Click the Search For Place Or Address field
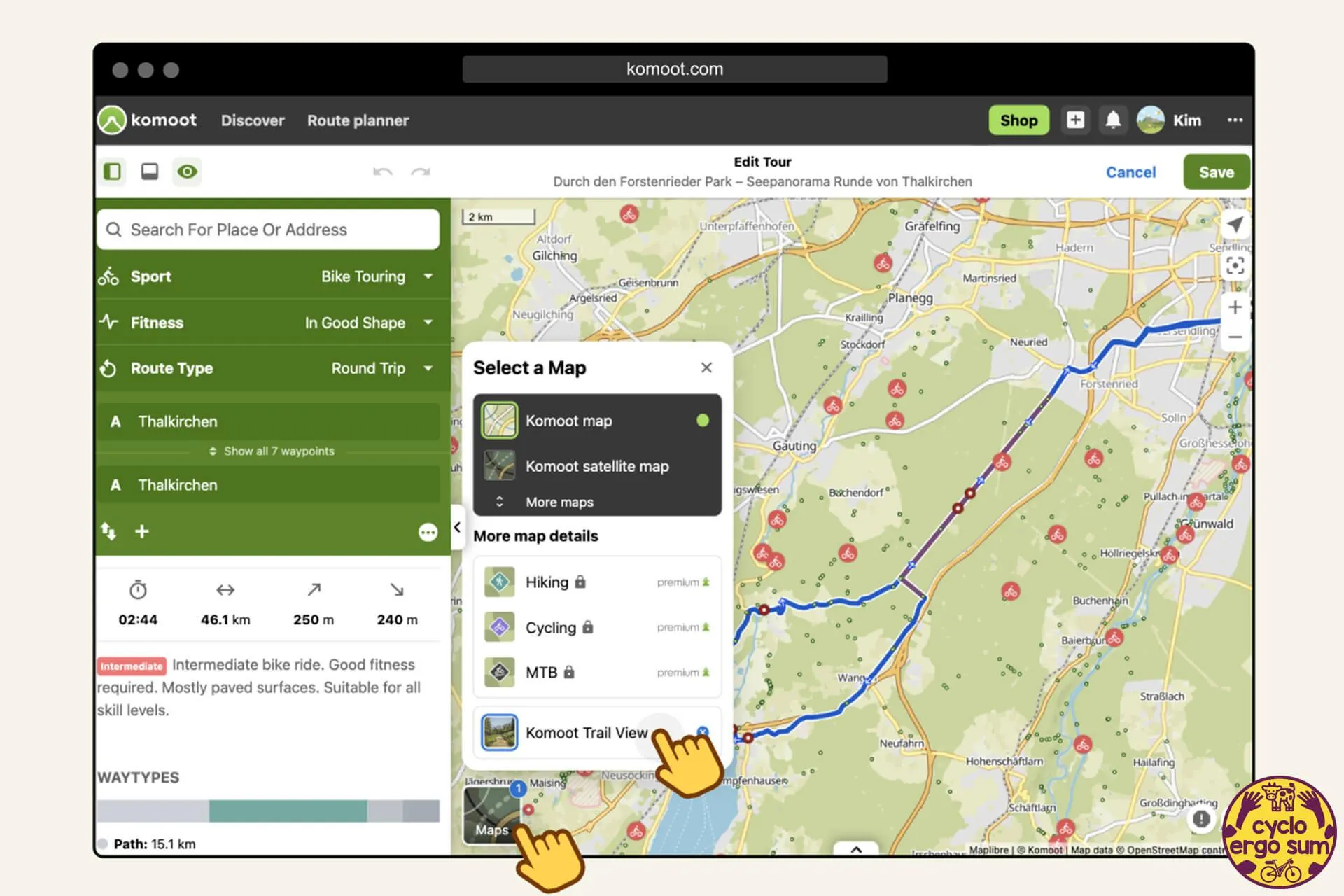The image size is (1344, 896). pos(268,229)
